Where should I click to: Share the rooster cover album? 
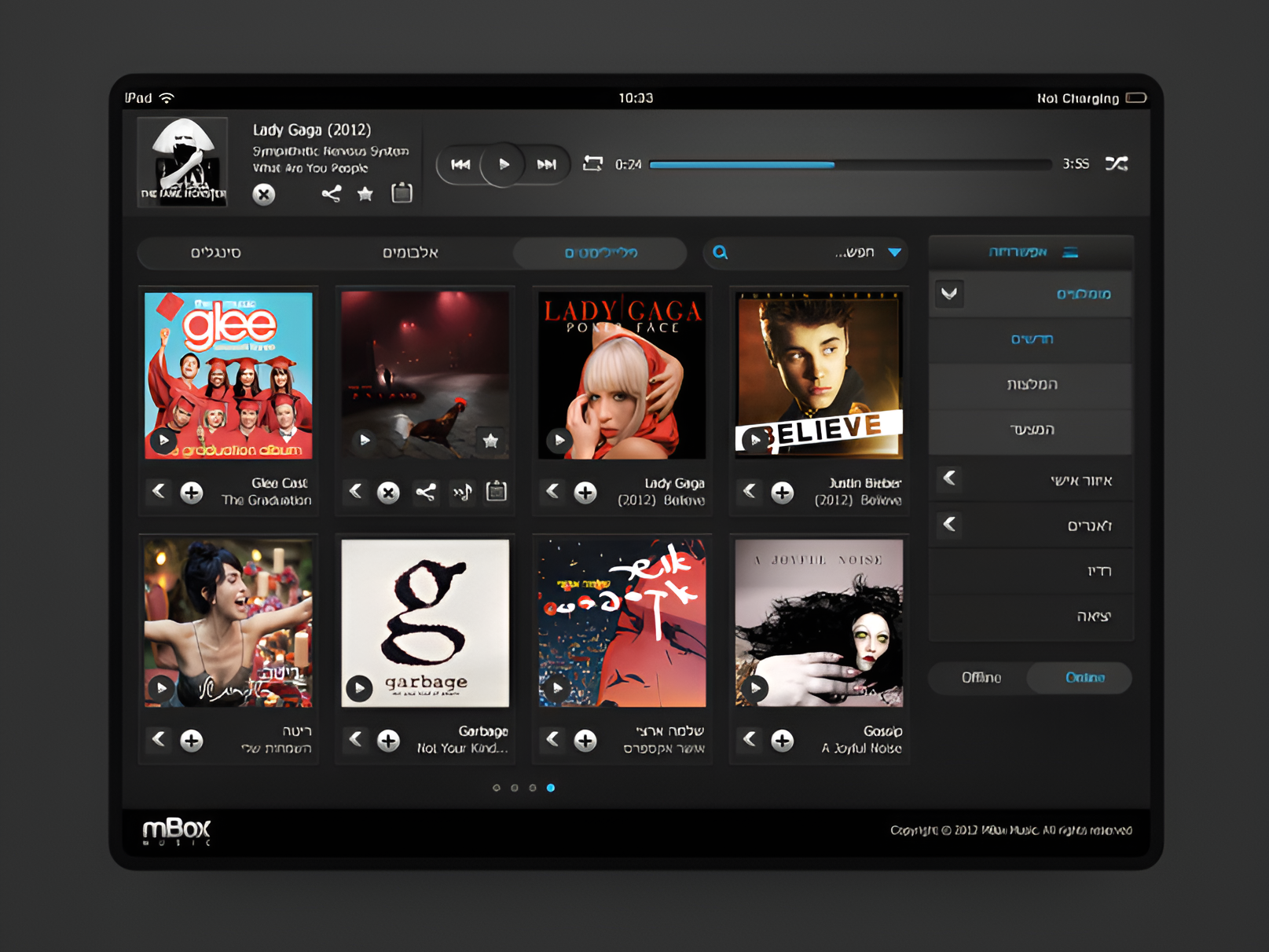[x=425, y=492]
